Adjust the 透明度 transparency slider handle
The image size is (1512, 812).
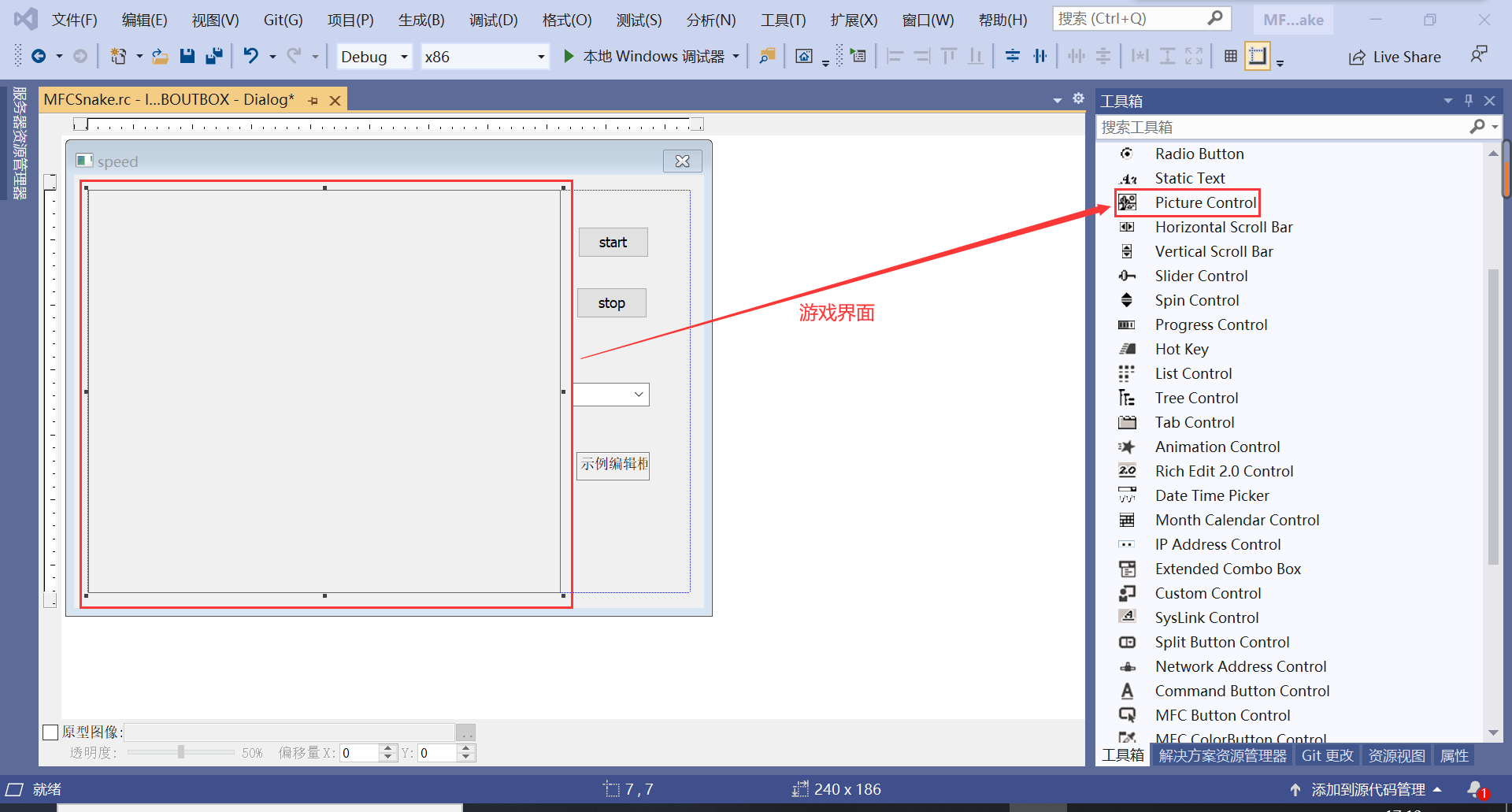coord(181,752)
